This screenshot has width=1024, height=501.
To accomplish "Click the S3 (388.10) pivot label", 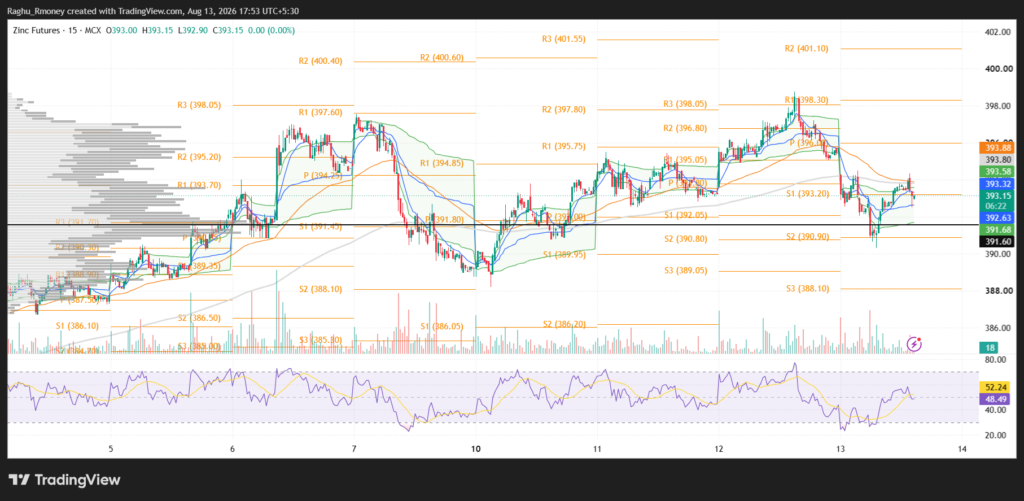I will coord(807,288).
